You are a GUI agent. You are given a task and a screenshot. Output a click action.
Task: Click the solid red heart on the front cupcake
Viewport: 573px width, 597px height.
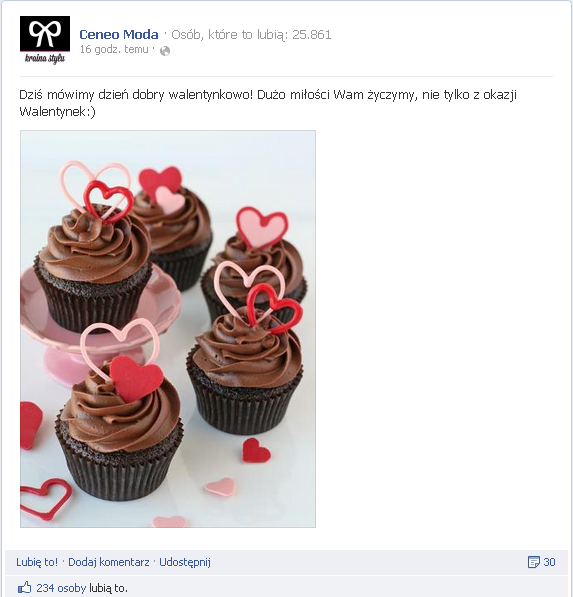click(136, 378)
